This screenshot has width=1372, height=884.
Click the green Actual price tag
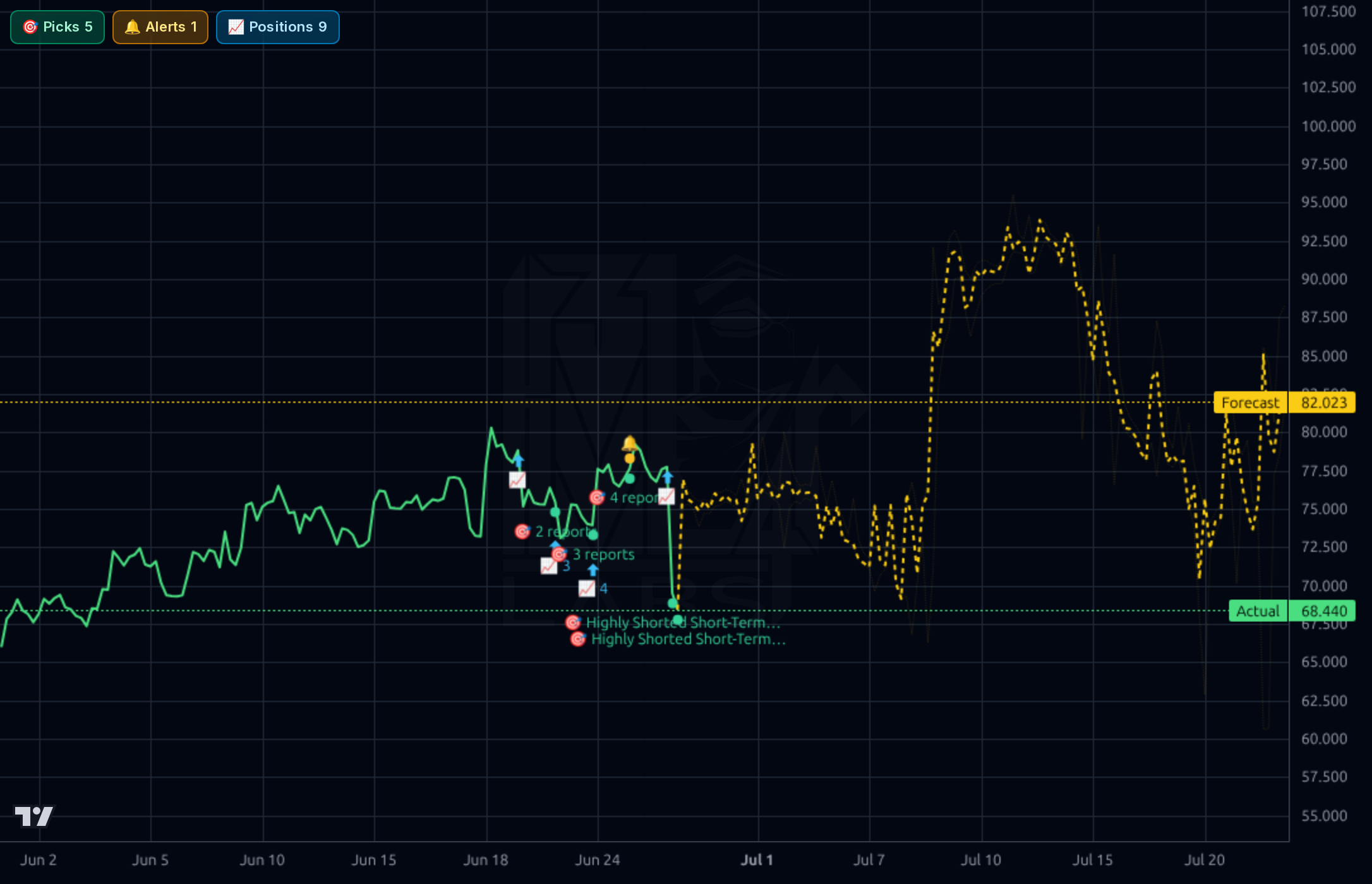tap(1258, 611)
